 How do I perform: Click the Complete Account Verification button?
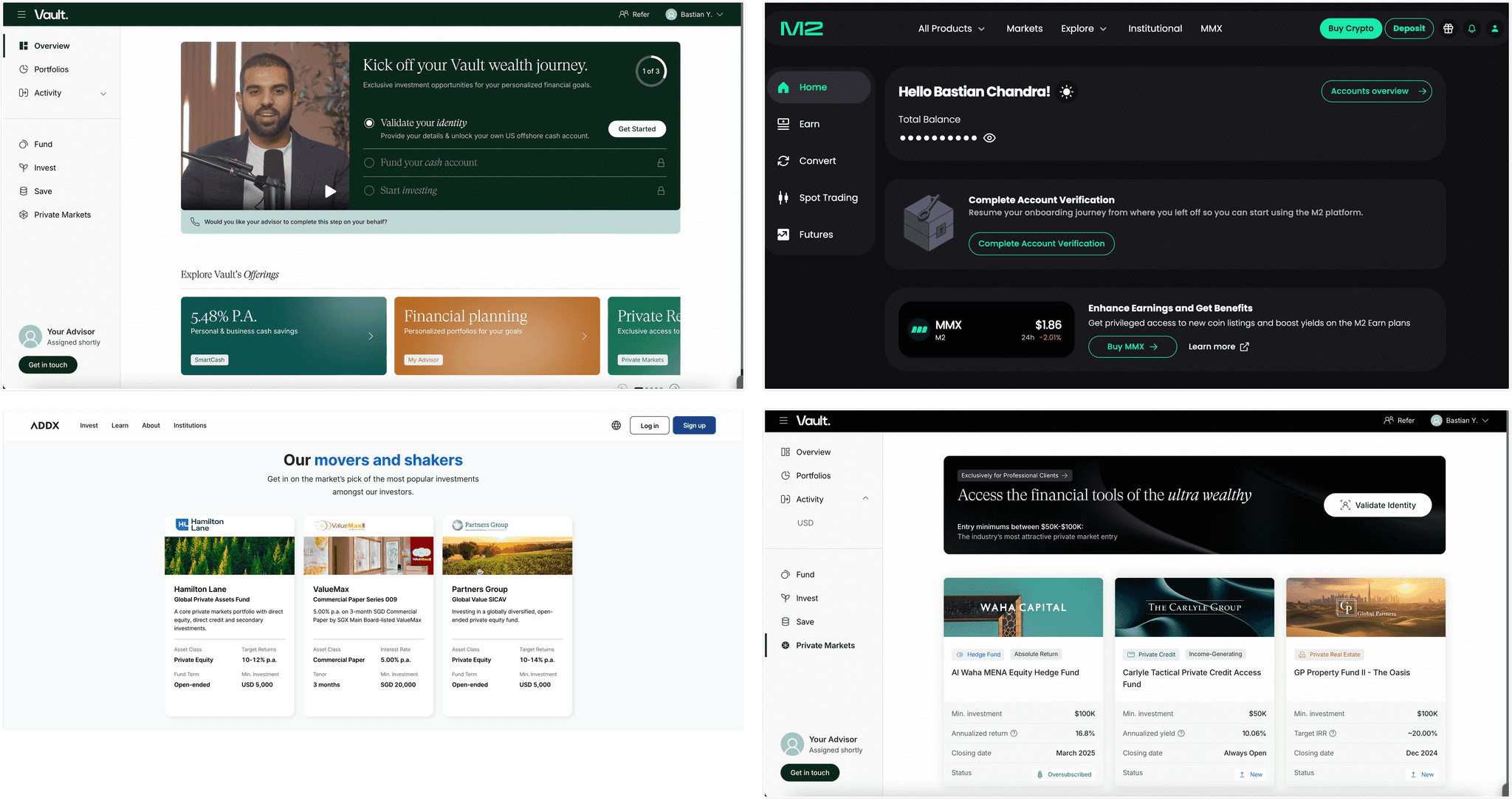(1041, 244)
